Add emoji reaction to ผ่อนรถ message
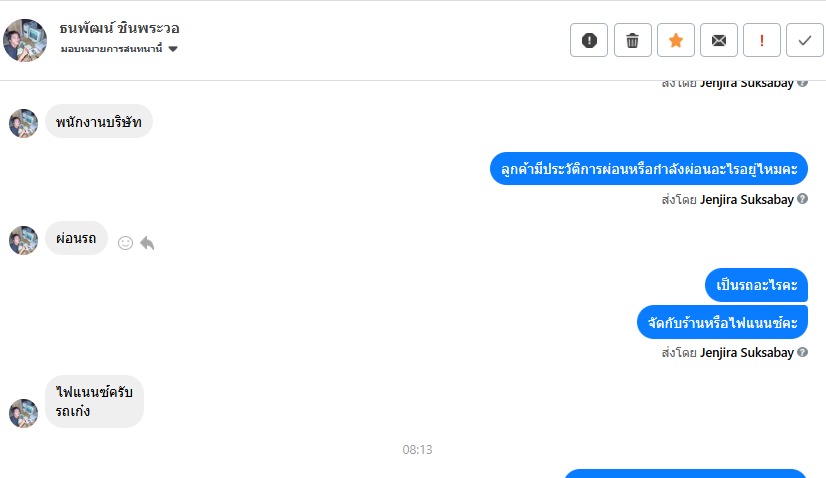The image size is (826, 478). point(125,243)
